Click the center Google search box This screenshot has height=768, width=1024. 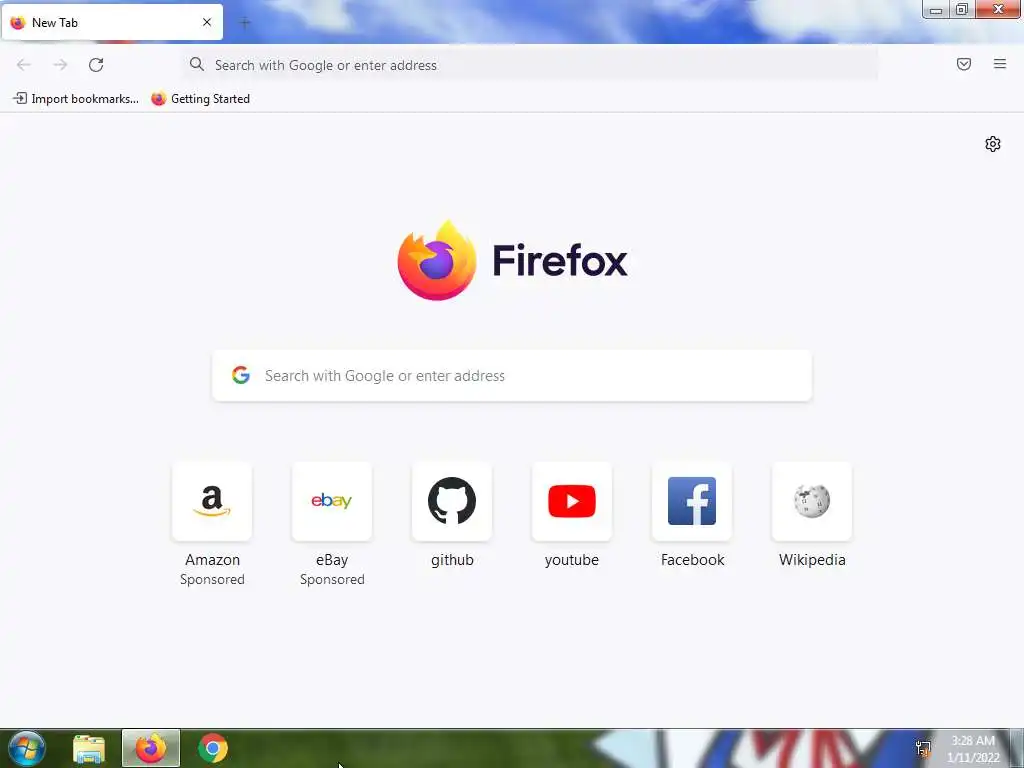(512, 376)
